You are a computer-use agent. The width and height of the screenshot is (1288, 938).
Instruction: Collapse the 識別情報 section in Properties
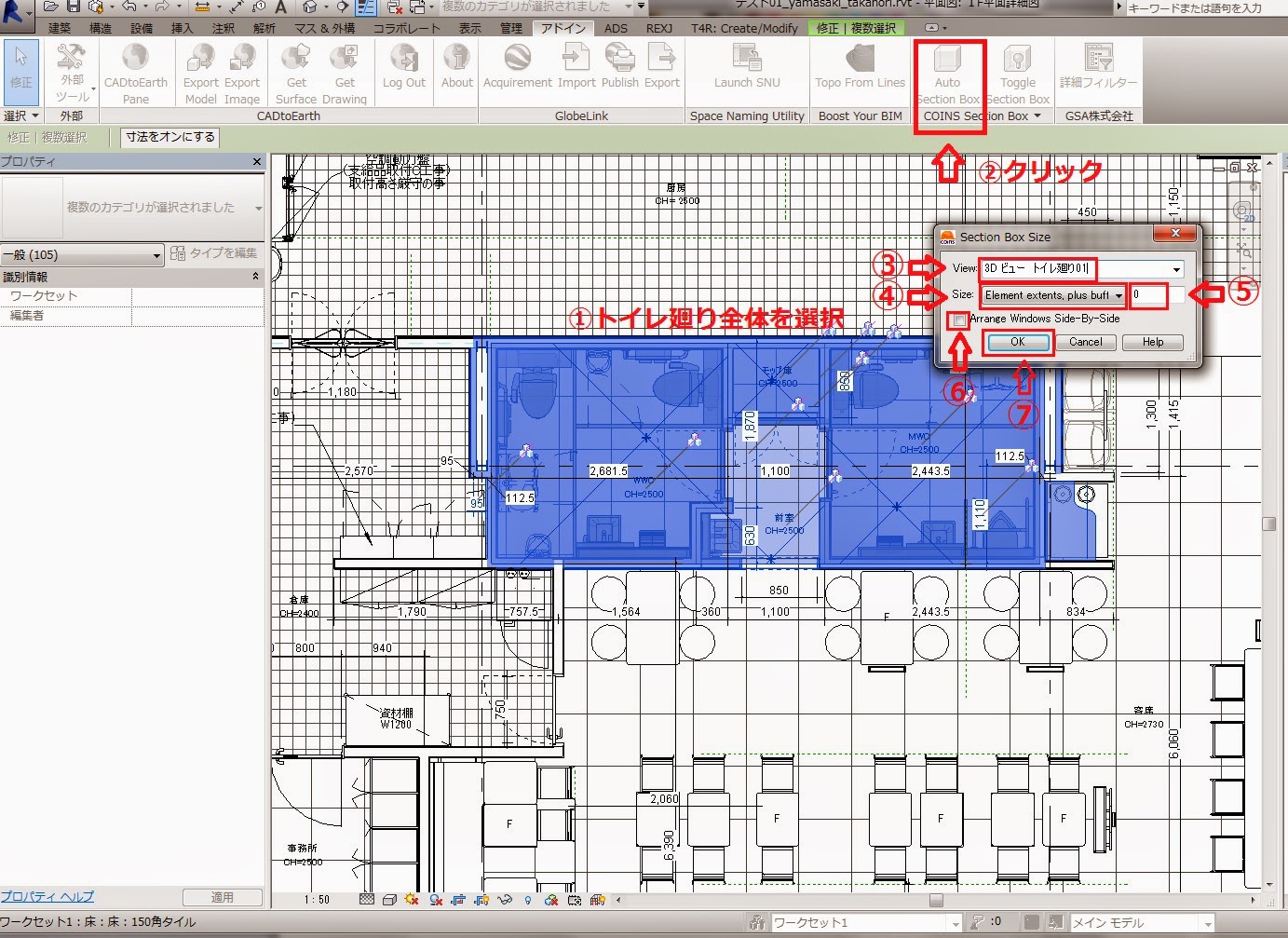[256, 276]
